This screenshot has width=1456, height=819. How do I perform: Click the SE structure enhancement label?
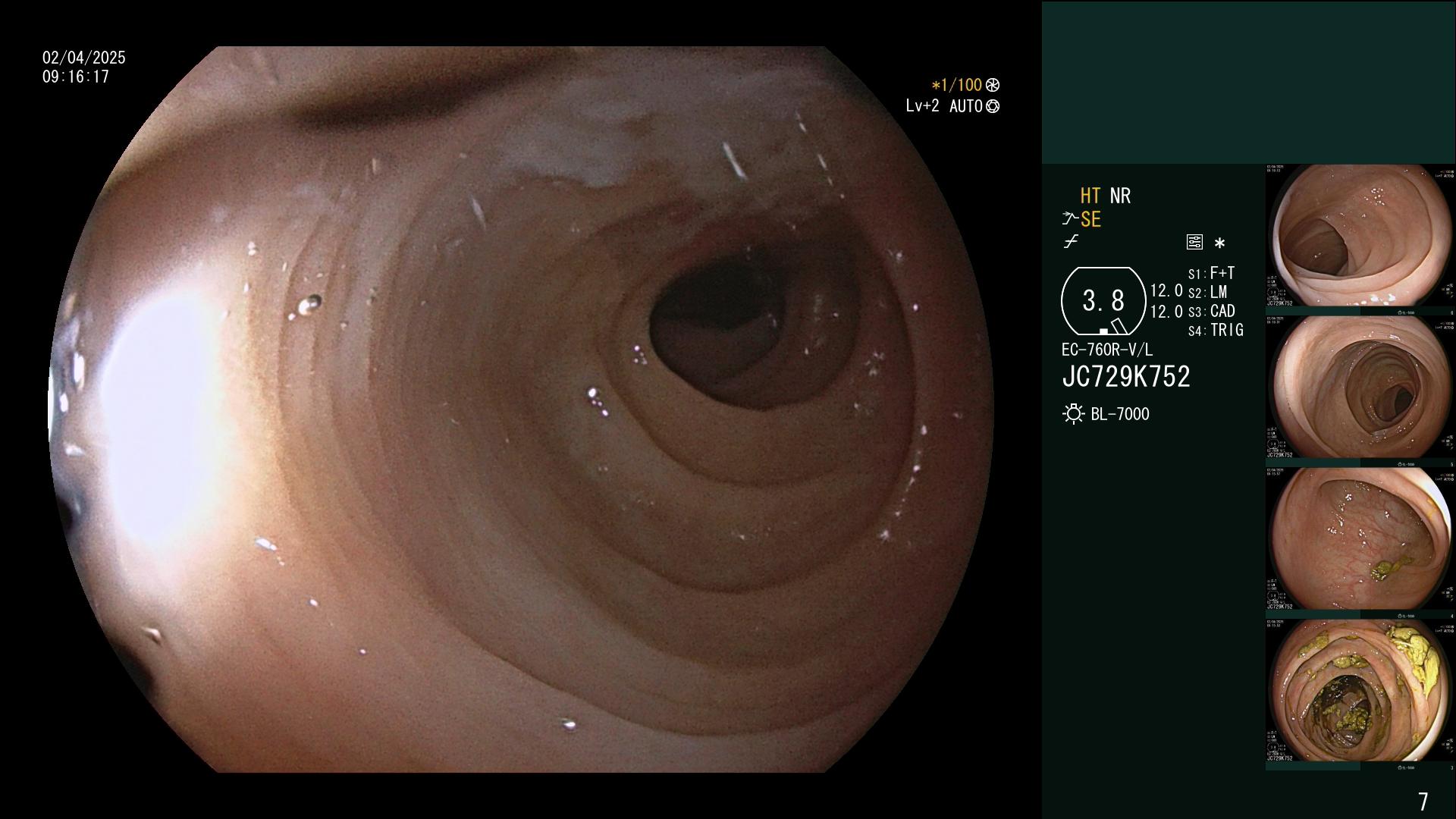point(1090,219)
